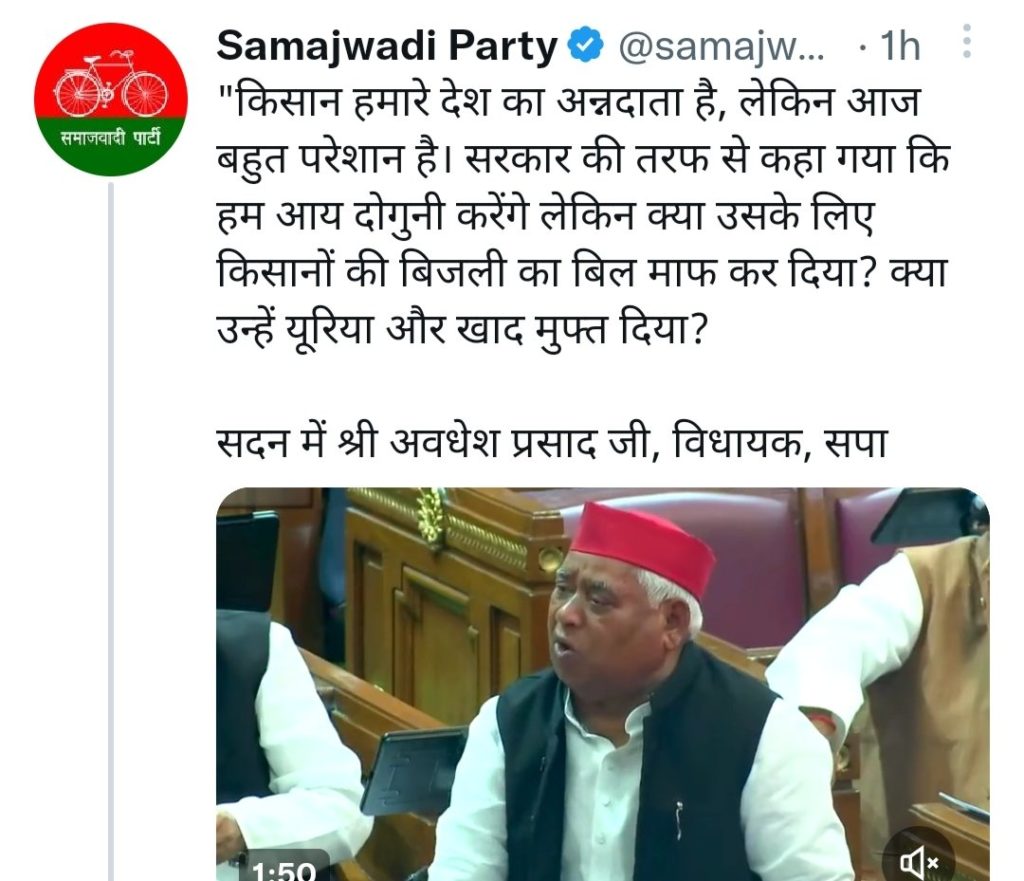Click the "उन्हें यूरिया और खाद मुफ्त दिया?" line
Screen dimensions: 1024x881
[x=462, y=328]
